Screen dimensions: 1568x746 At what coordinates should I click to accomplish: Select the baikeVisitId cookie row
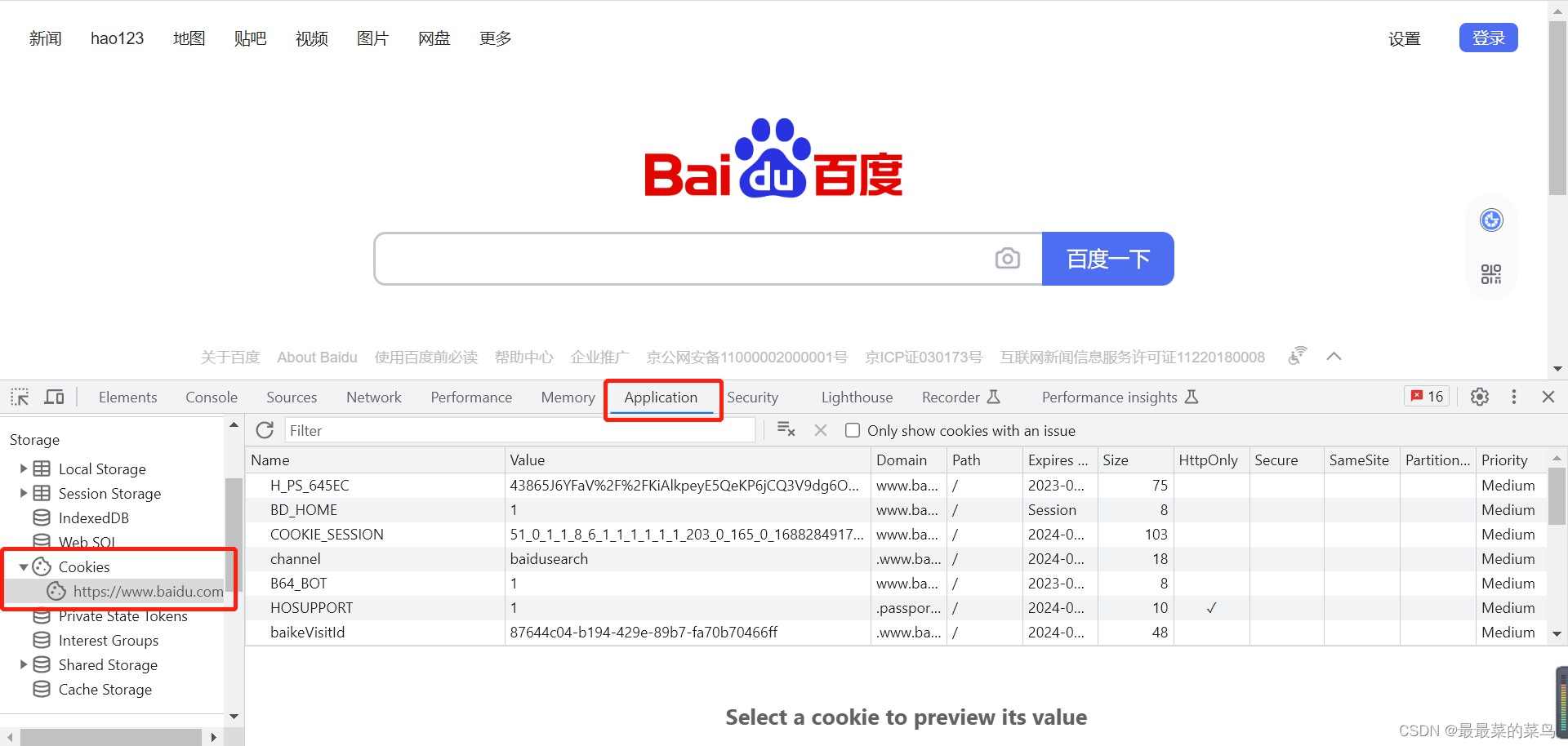896,633
